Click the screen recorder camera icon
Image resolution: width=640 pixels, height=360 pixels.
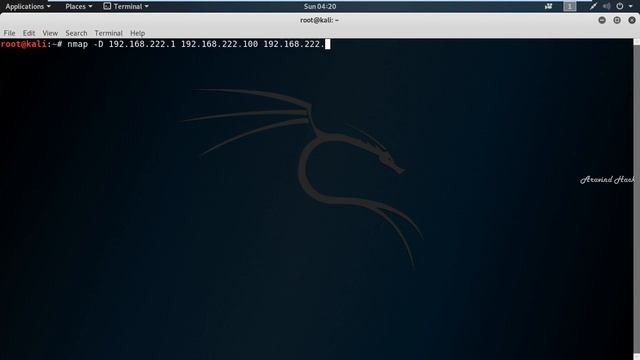549,6
